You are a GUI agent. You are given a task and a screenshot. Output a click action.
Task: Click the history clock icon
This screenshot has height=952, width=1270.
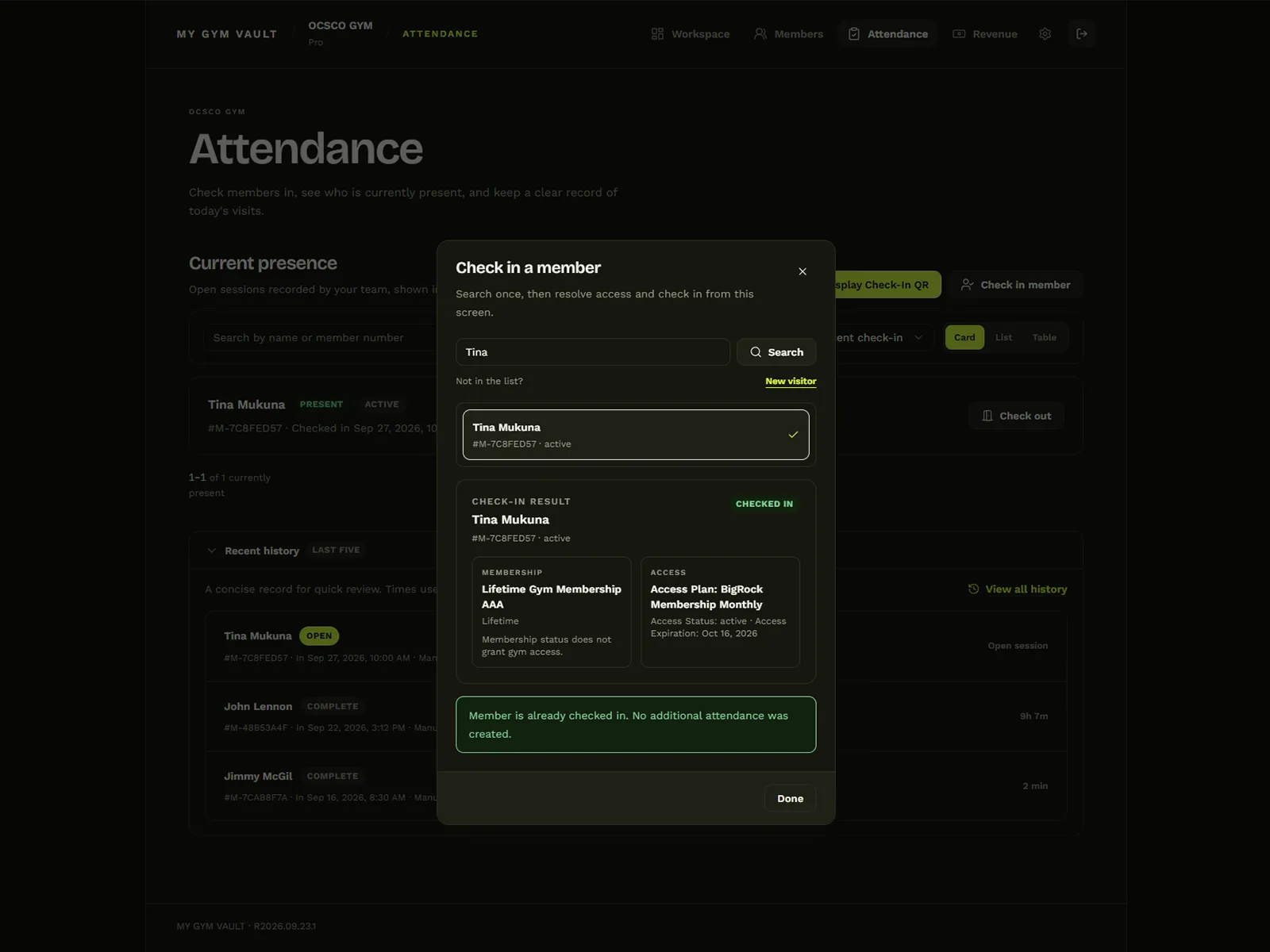click(974, 589)
